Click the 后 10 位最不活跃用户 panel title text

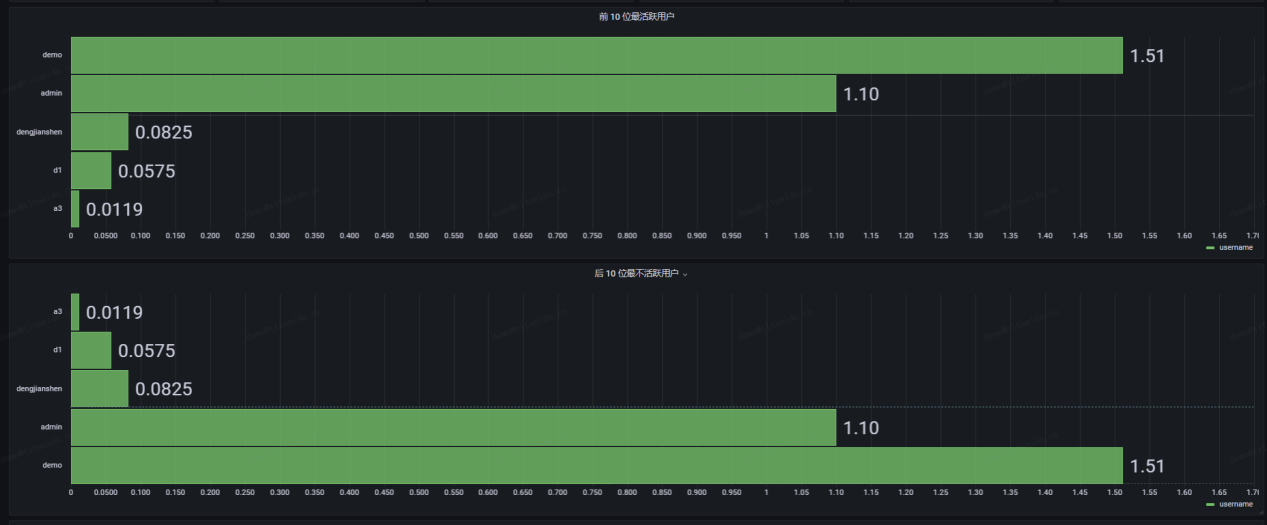636,273
